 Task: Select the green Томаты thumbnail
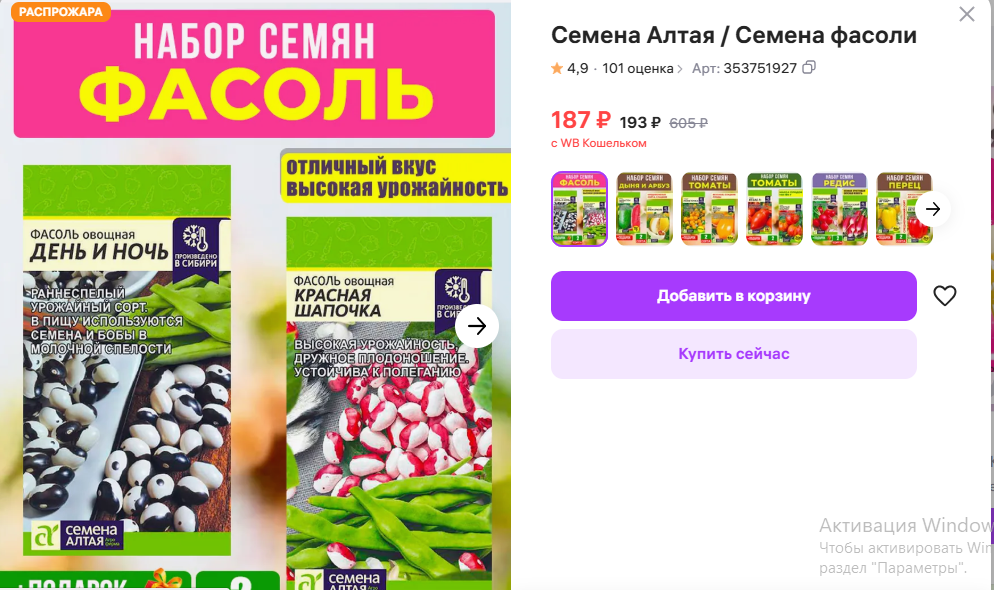774,208
